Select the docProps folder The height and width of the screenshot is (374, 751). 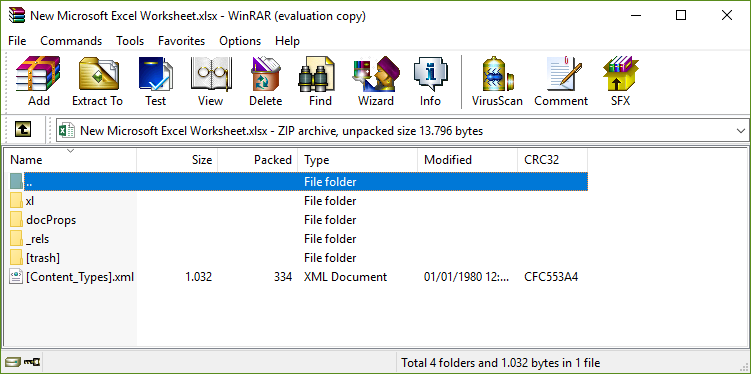[x=51, y=220]
